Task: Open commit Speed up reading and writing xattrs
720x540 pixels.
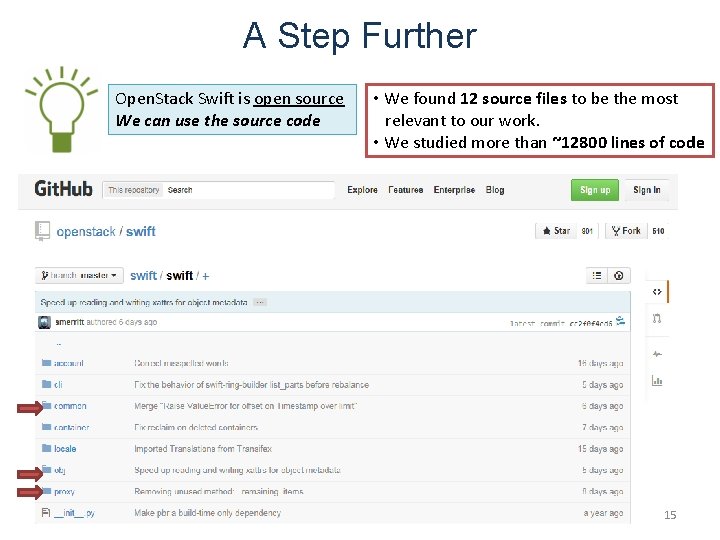Action: point(144,303)
